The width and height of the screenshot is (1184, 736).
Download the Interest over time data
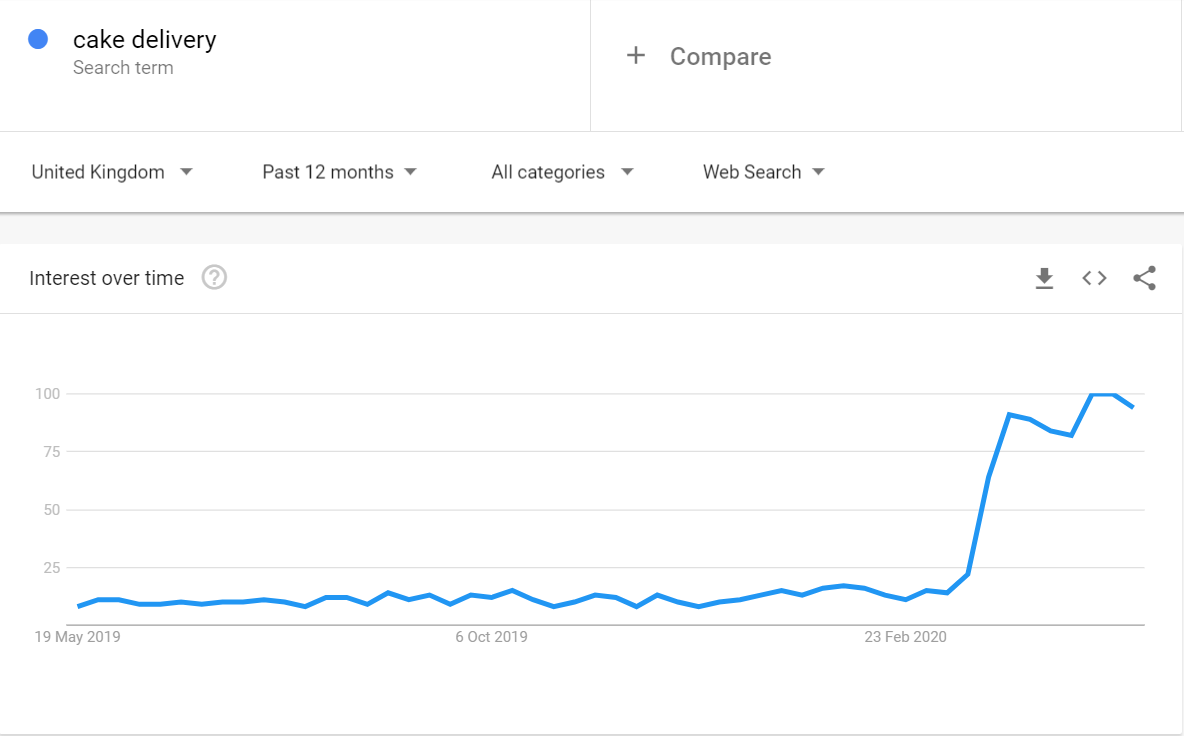pyautogui.click(x=1044, y=278)
